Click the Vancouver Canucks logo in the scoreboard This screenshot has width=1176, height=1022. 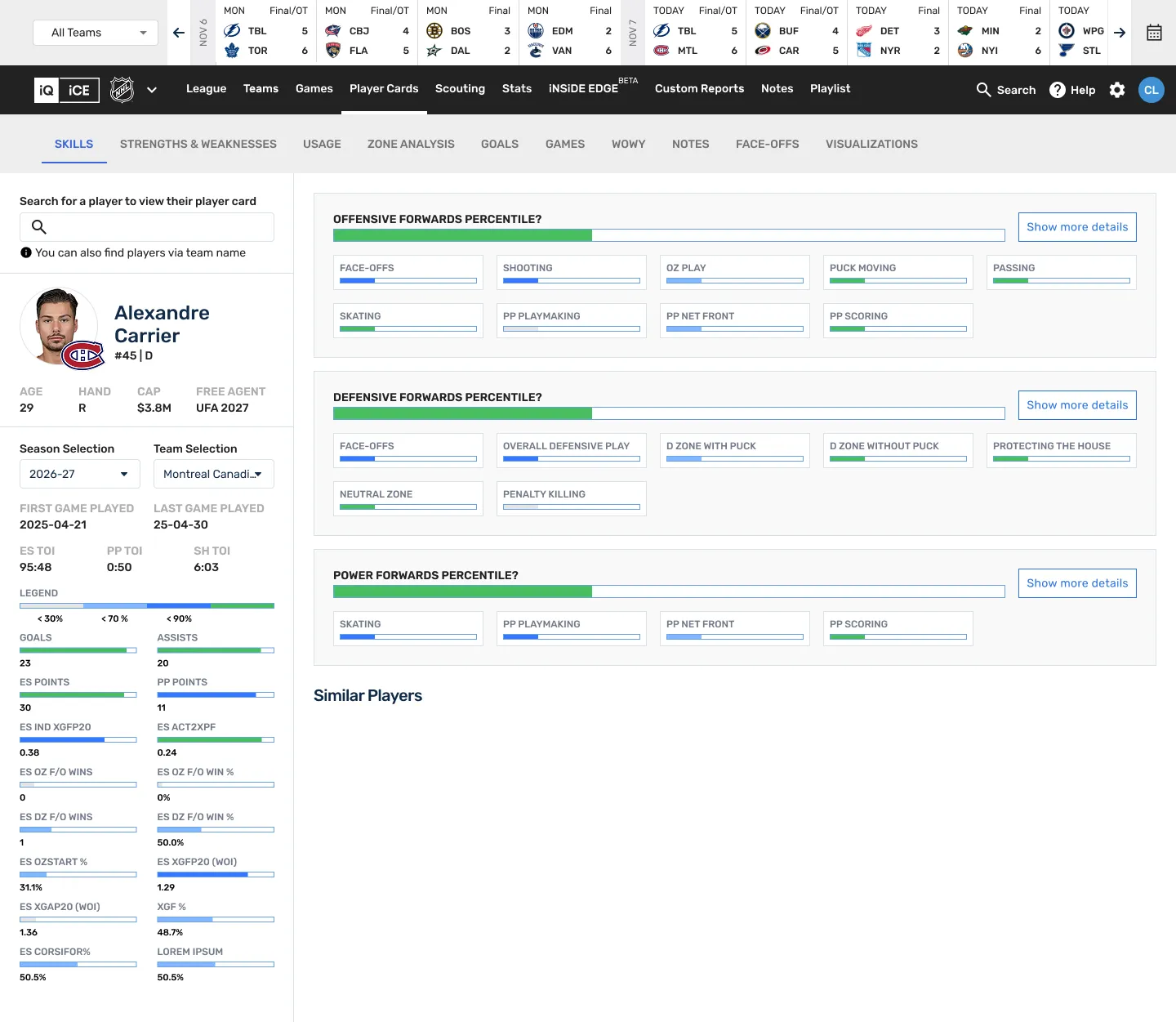point(536,51)
